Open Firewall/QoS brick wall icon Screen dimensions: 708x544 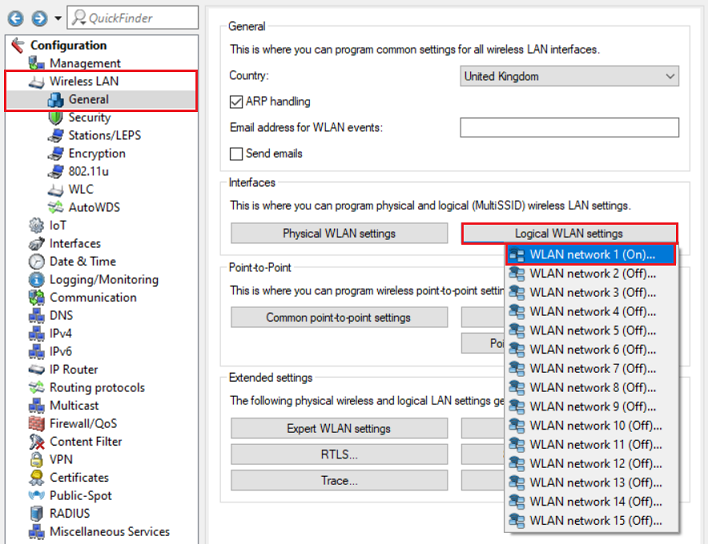pyautogui.click(x=36, y=424)
